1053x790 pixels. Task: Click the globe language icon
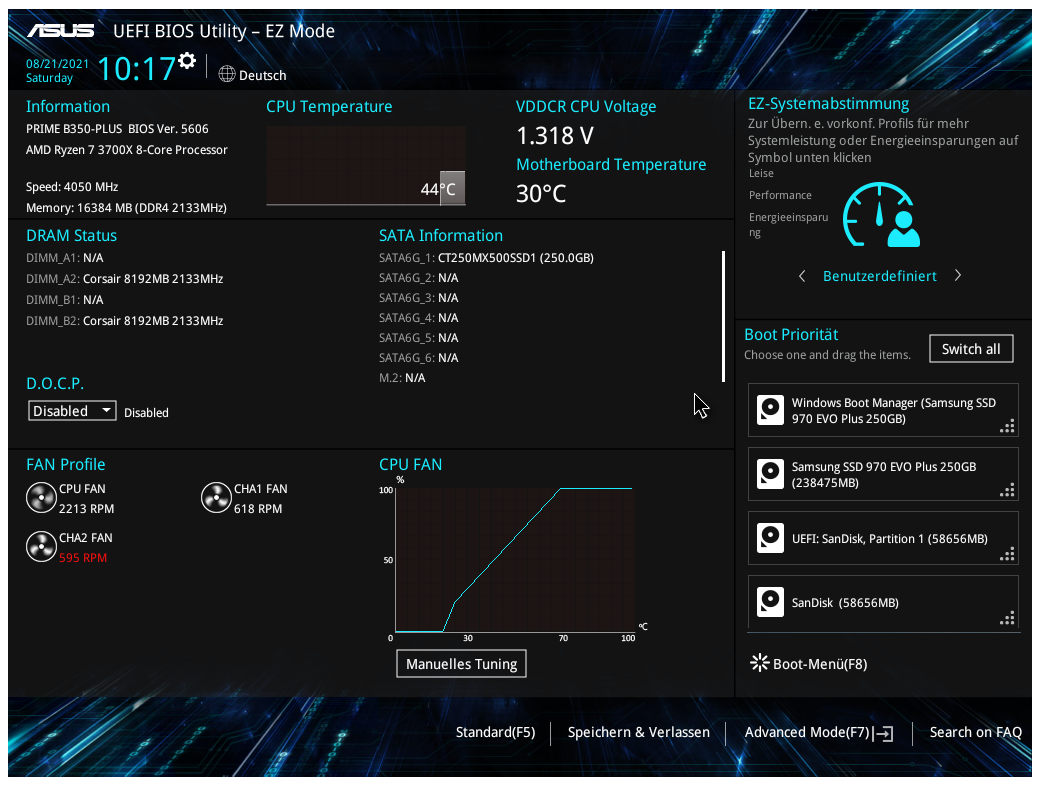227,75
